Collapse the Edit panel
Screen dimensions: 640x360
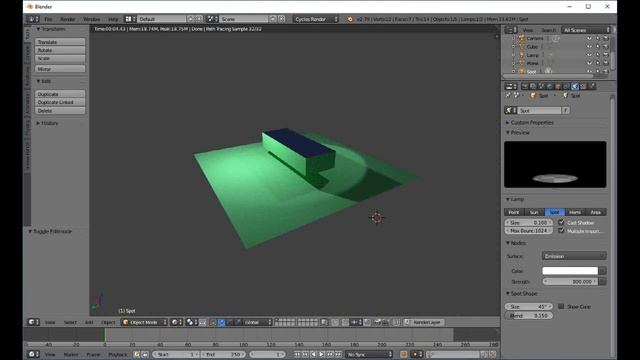[x=44, y=81]
